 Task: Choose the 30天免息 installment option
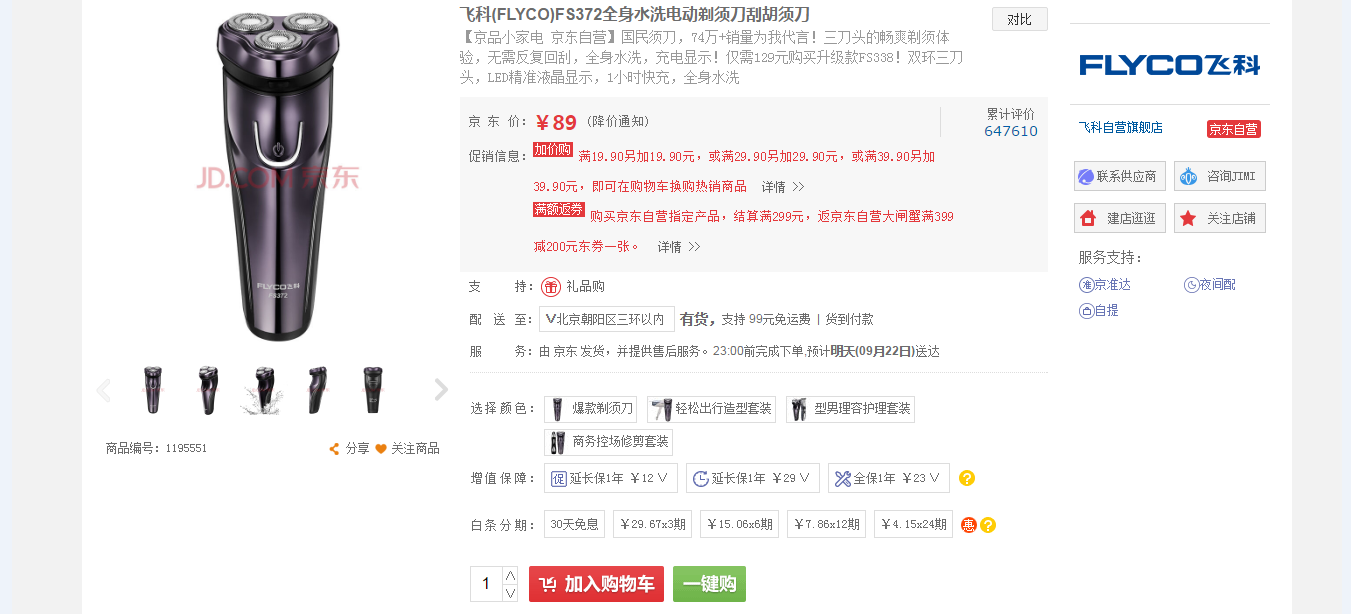pos(575,524)
